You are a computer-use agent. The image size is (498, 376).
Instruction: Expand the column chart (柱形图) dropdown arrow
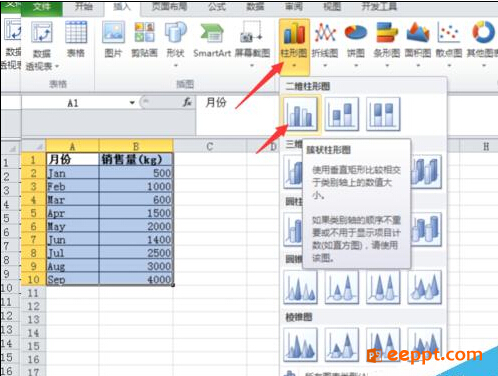point(294,65)
